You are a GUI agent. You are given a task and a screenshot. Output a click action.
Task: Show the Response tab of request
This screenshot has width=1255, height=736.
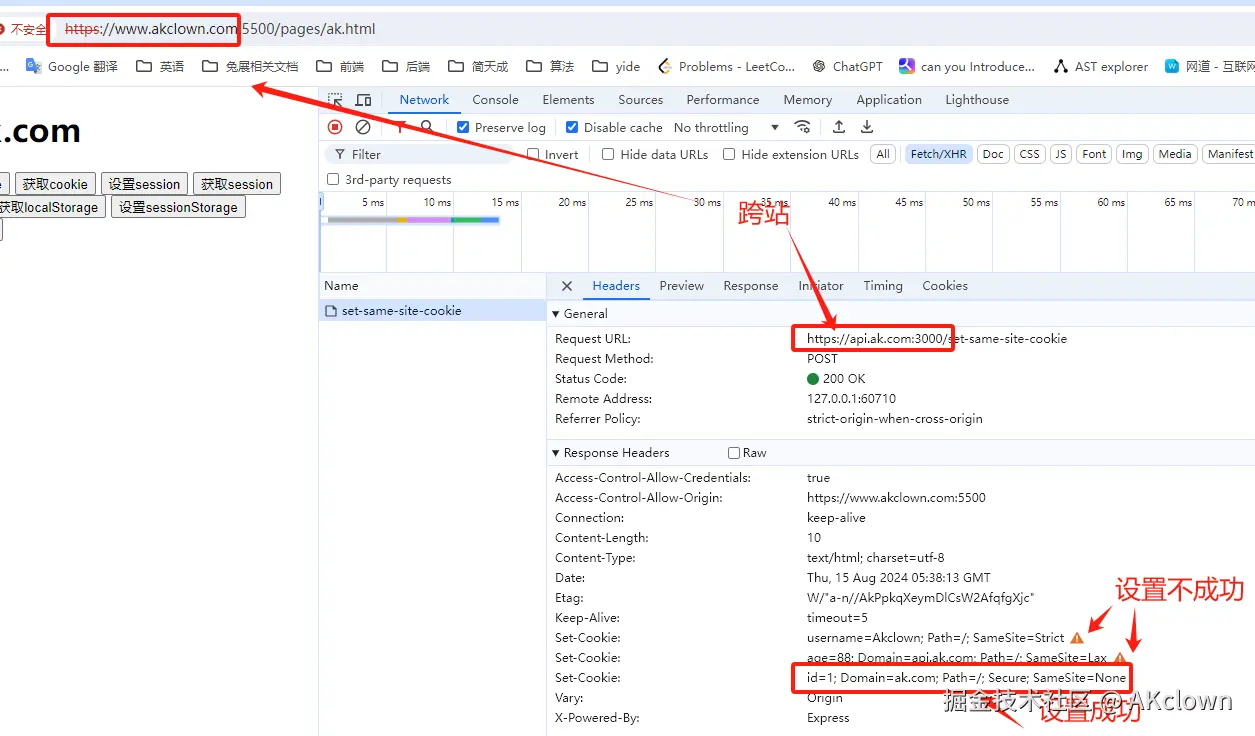(x=751, y=286)
